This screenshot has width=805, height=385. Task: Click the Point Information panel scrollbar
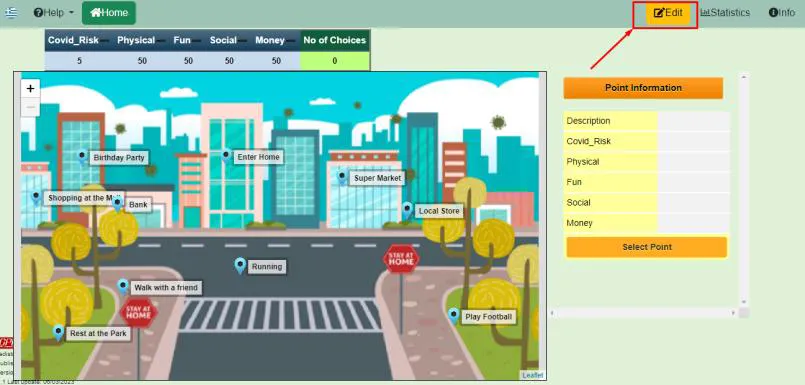click(743, 190)
